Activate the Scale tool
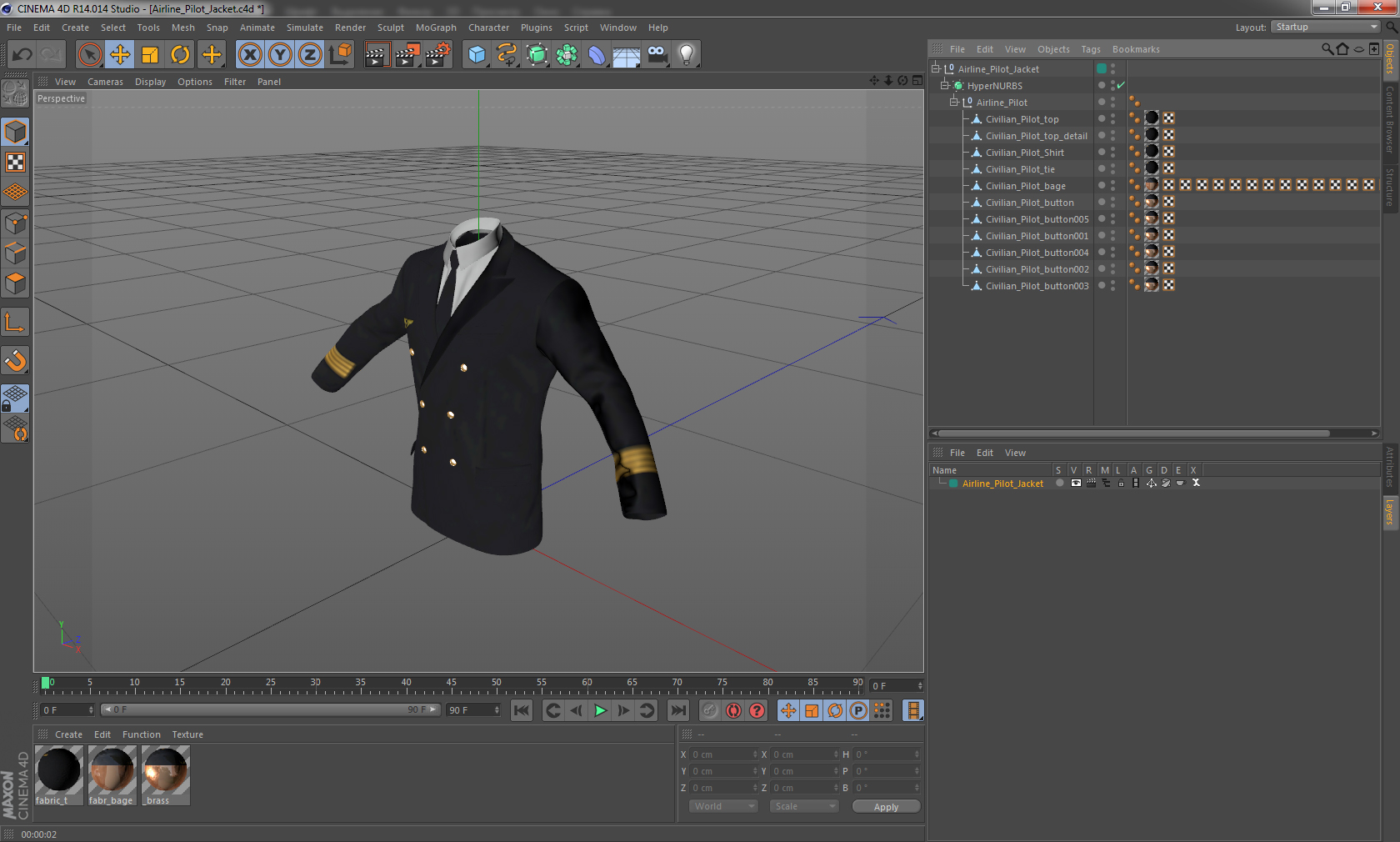Screen dimensions: 1400x842 pos(150,55)
